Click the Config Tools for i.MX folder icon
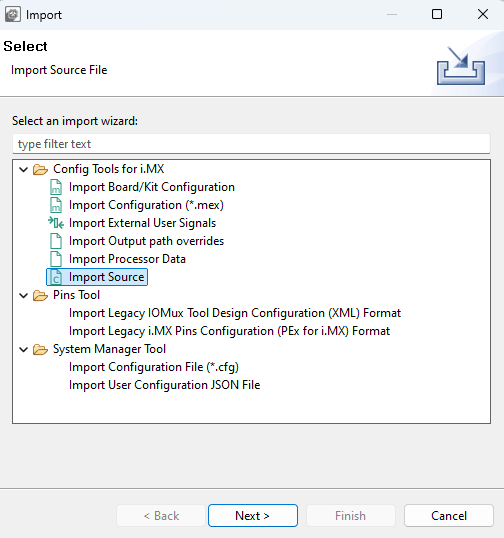 pyautogui.click(x=40, y=169)
